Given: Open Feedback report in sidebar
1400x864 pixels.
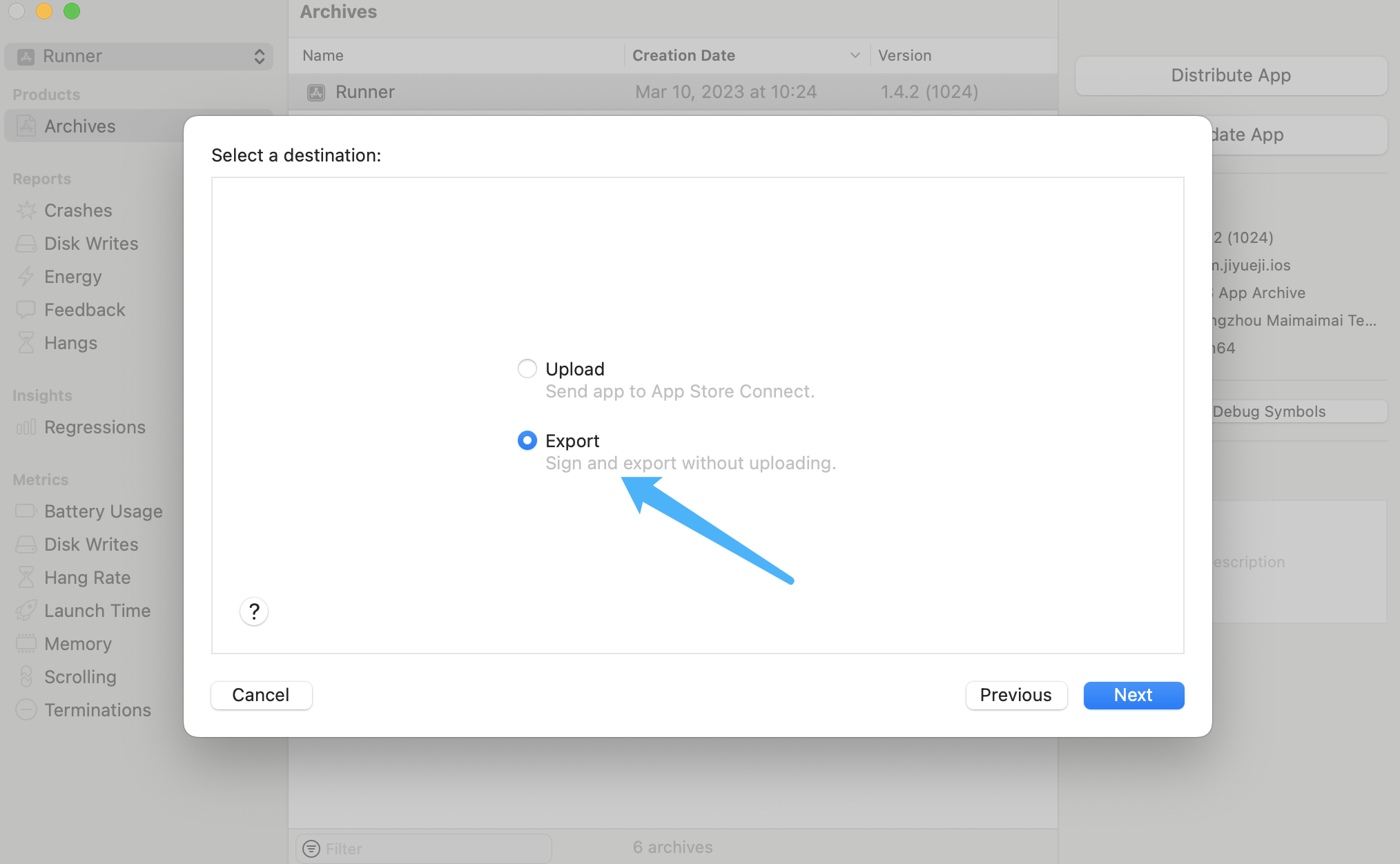Looking at the screenshot, I should click(85, 310).
